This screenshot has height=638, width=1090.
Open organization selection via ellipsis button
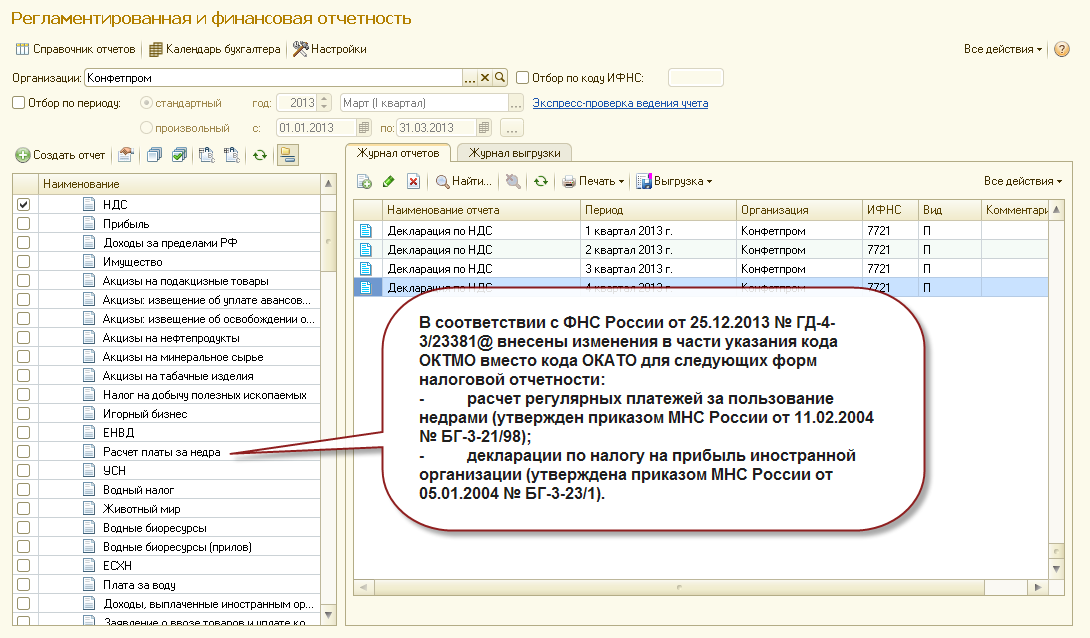point(471,78)
